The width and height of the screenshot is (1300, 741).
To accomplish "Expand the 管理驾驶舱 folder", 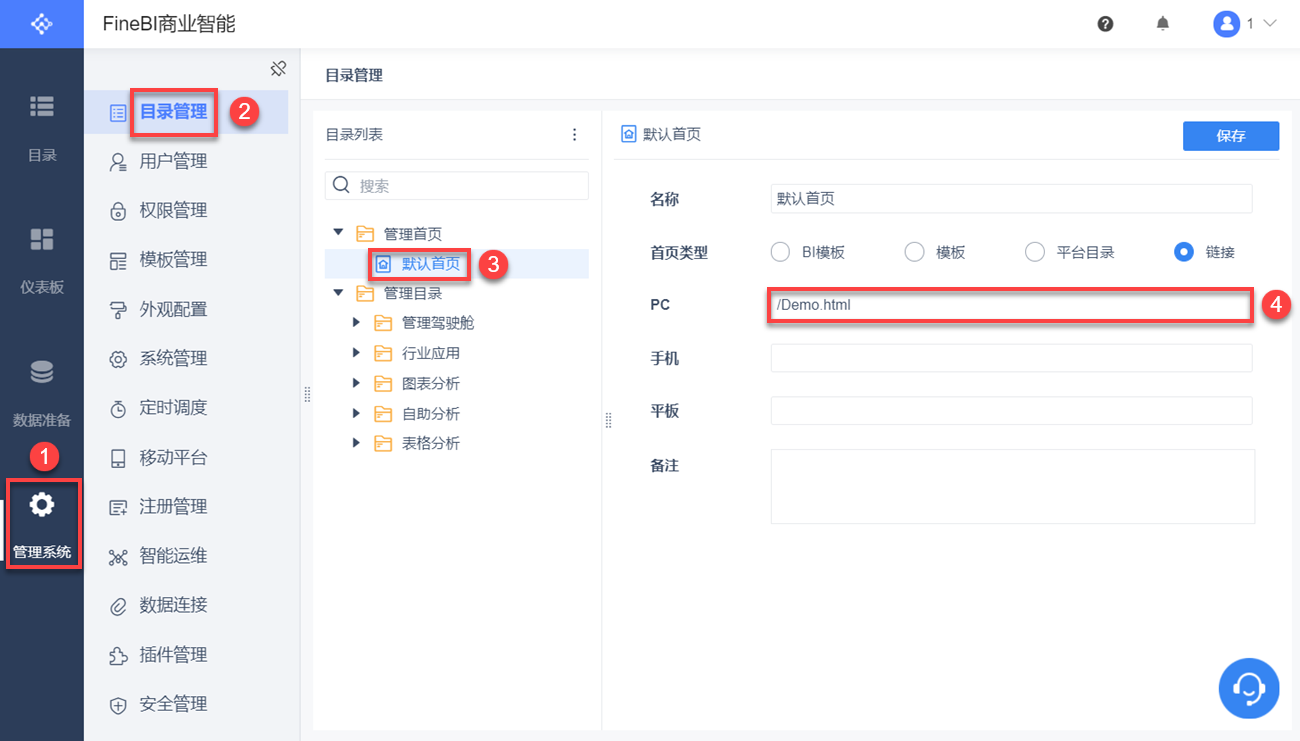I will (x=357, y=323).
